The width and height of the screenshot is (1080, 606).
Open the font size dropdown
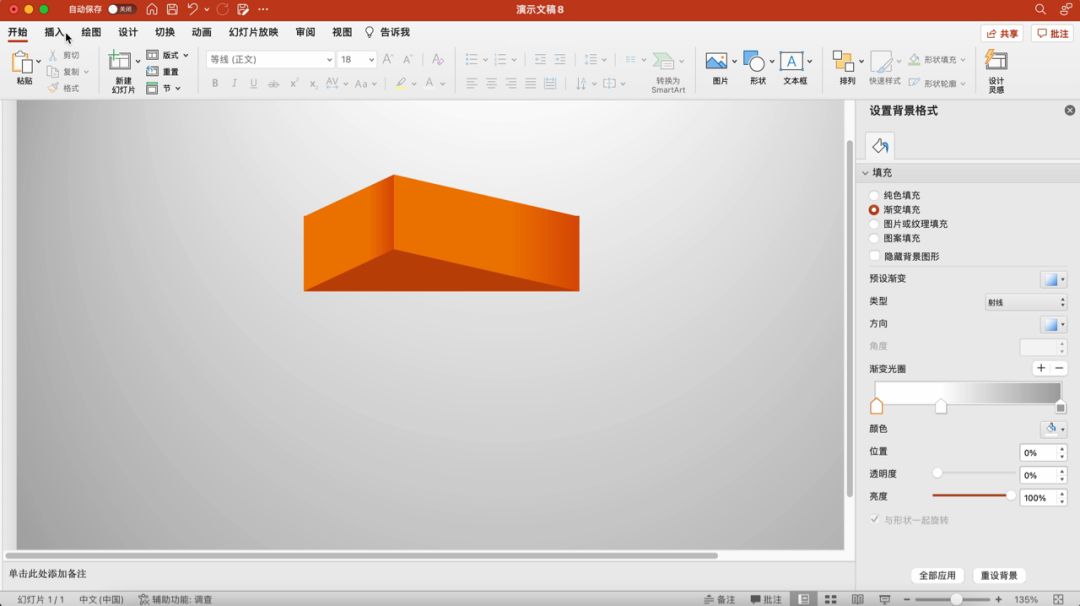pos(371,59)
